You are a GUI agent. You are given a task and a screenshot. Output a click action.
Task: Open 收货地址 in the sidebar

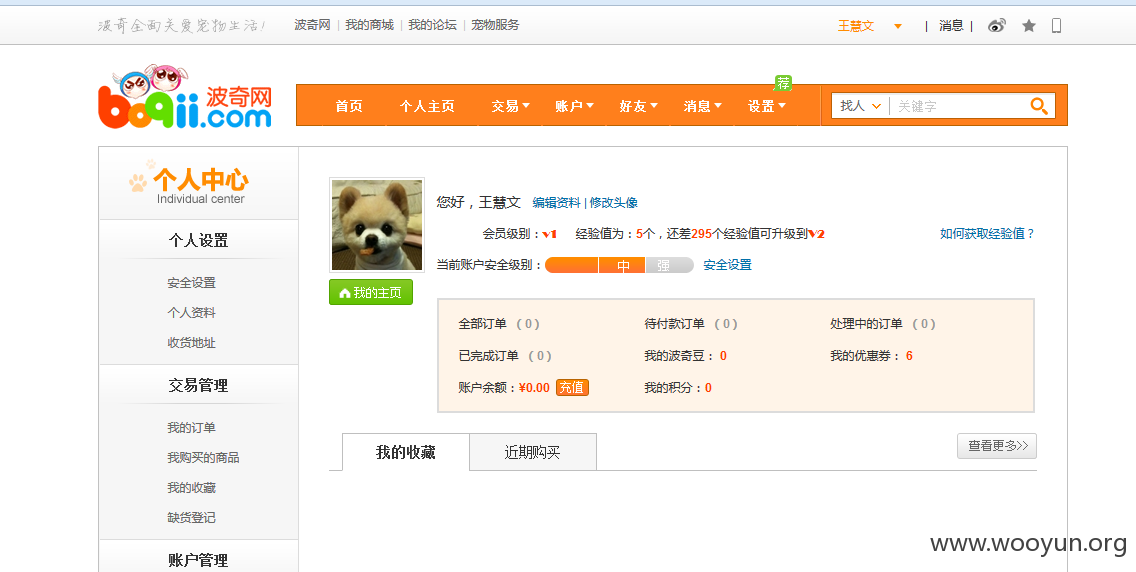[x=191, y=342]
